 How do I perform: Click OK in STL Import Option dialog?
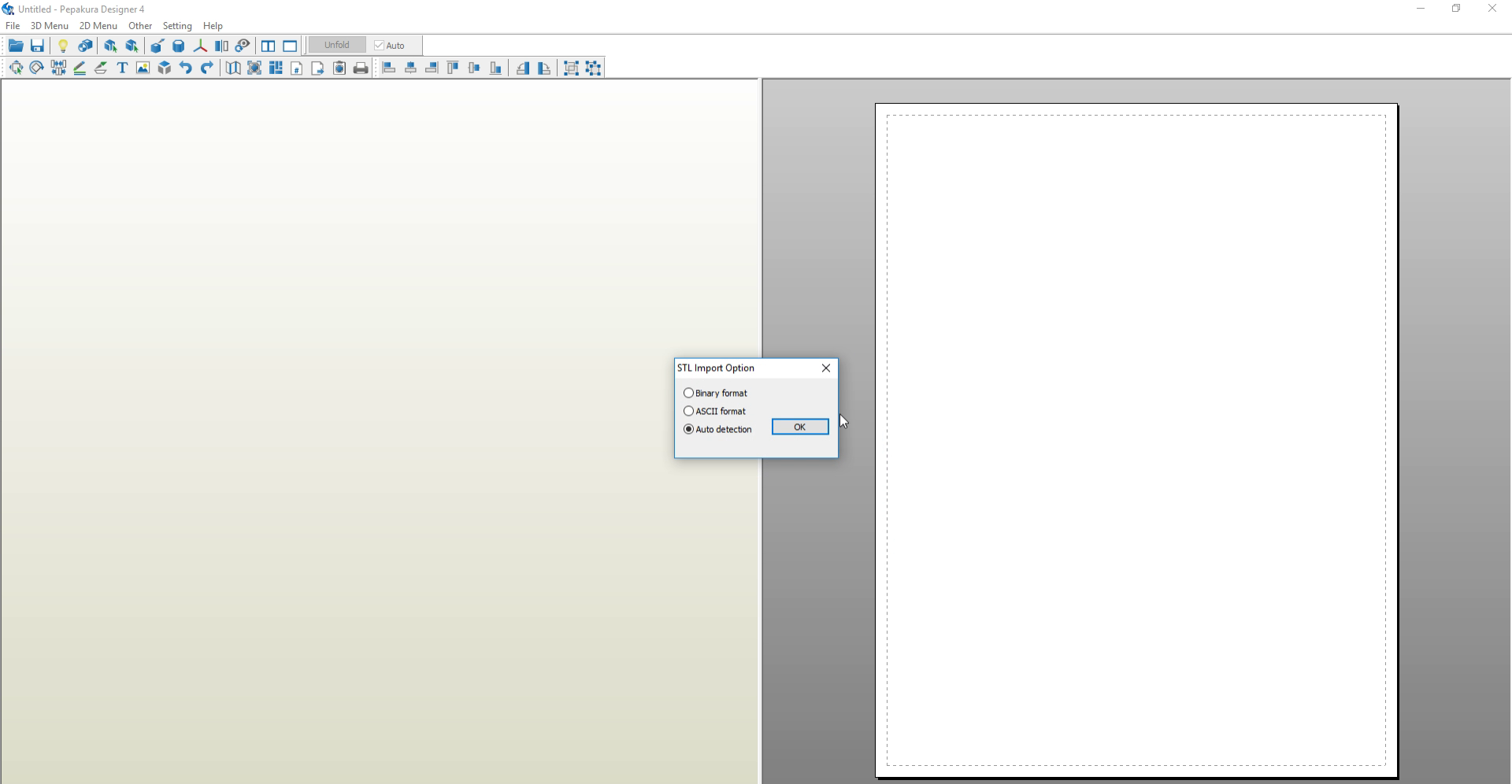coord(800,427)
